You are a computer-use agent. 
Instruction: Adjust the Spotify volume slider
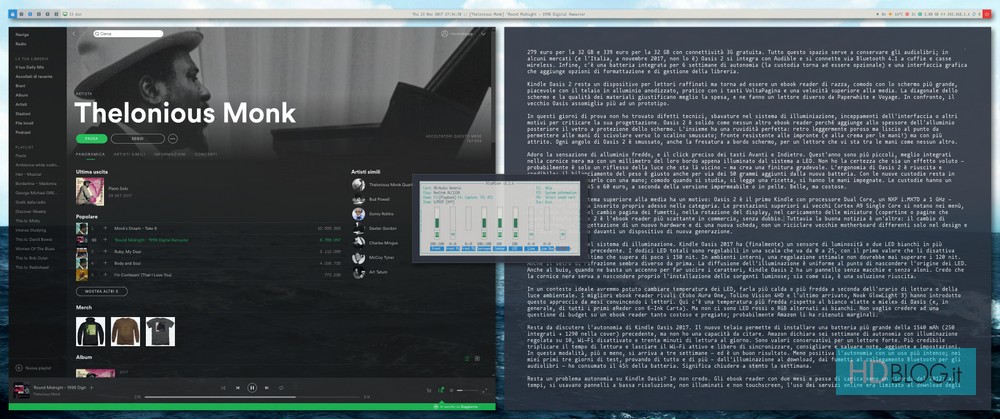[x=467, y=390]
